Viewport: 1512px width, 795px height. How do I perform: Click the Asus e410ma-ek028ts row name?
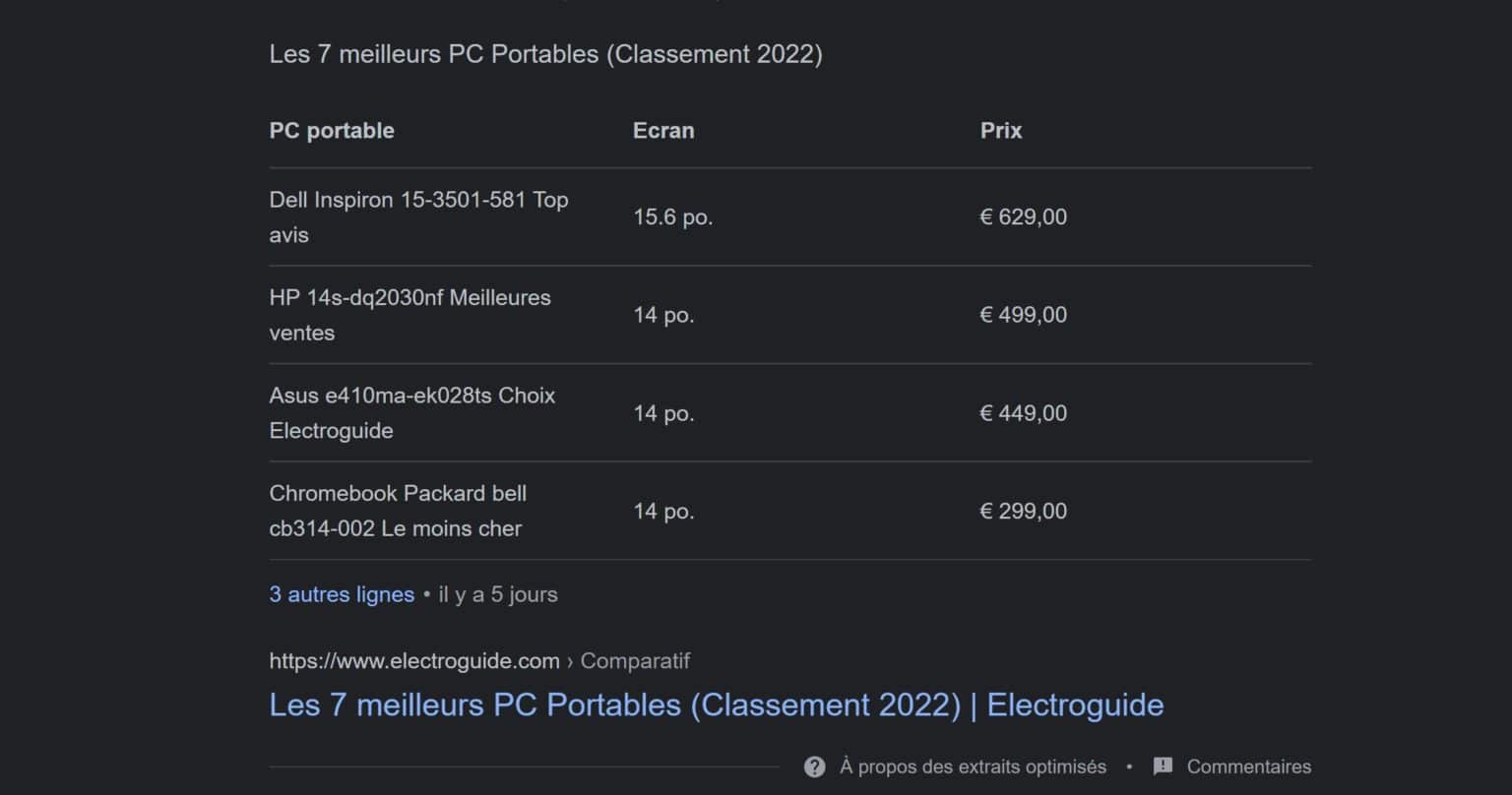coord(412,413)
